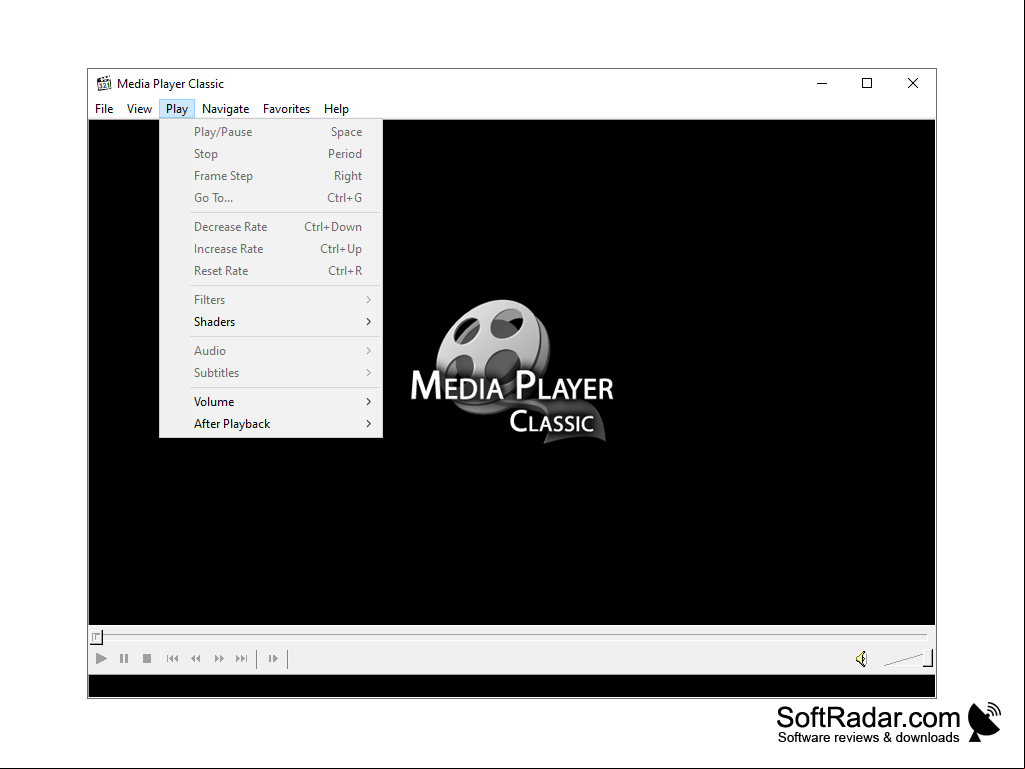Expand the Subtitles submenu

pos(271,373)
